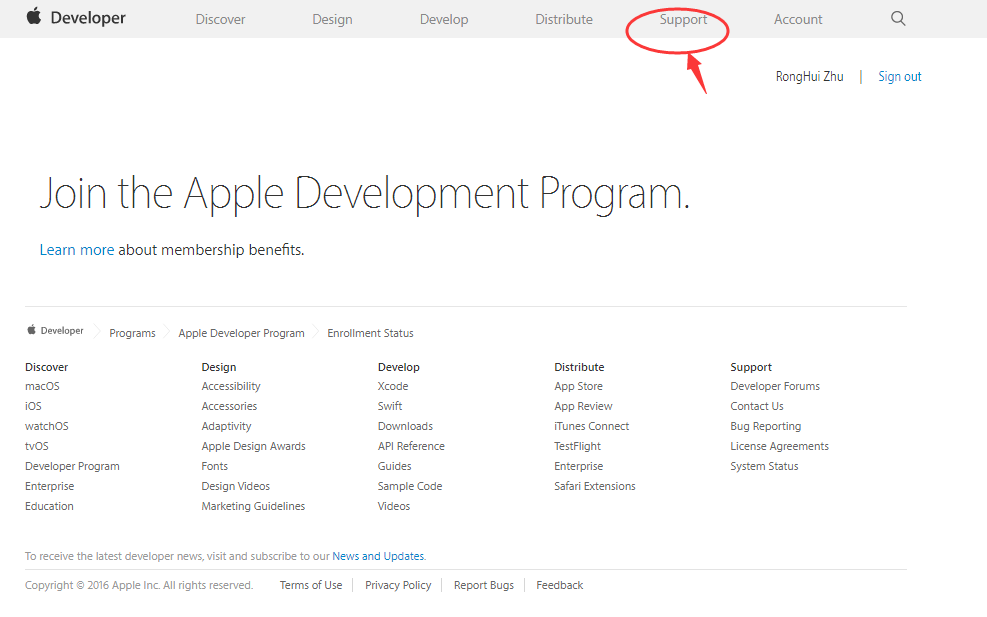987x617 pixels.
Task: Click News and Updates subscription link
Action: point(378,556)
